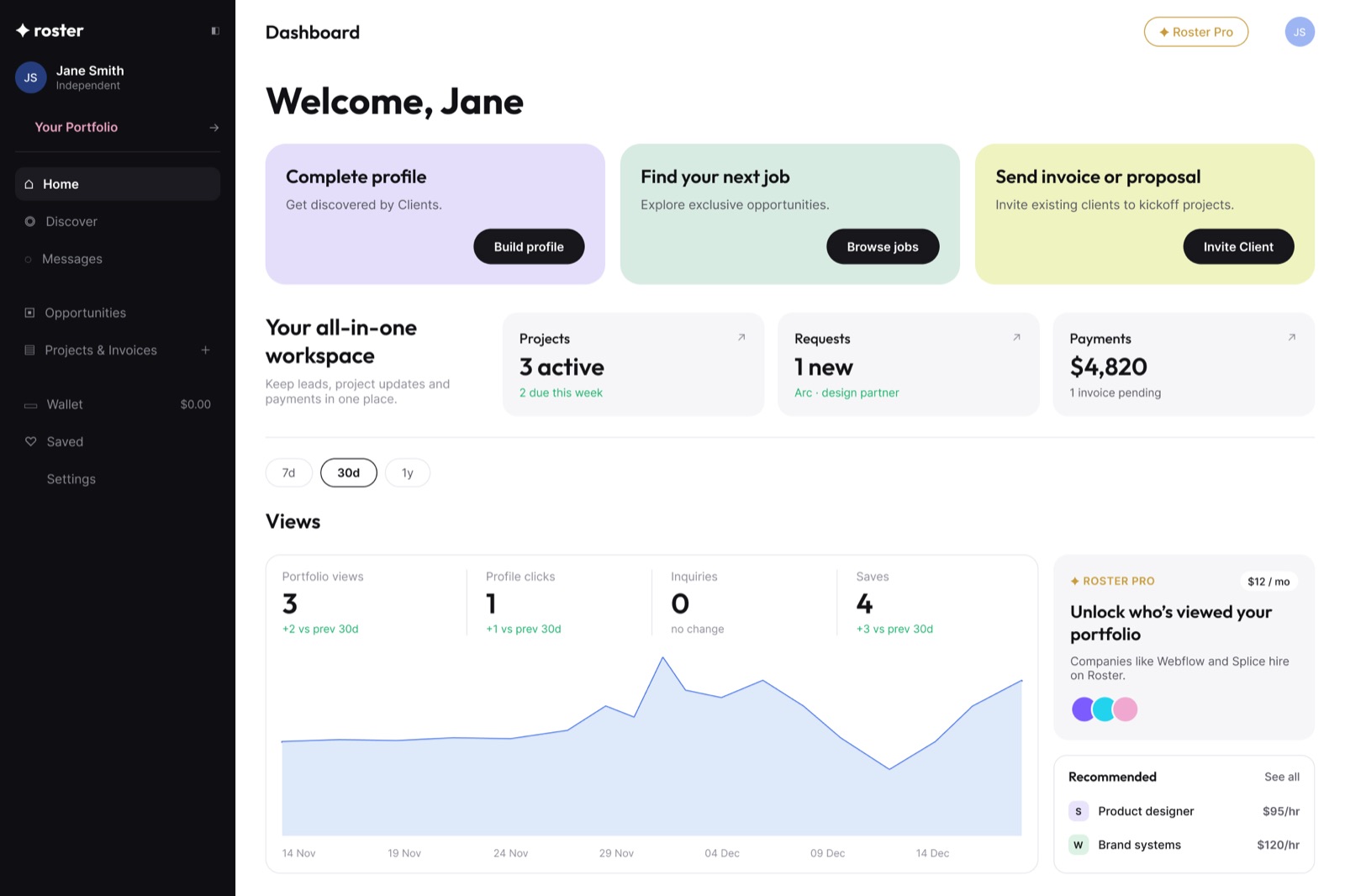Screen dimensions: 1345x896
Task: Click the $95/hr rate
Action: click(x=1281, y=811)
